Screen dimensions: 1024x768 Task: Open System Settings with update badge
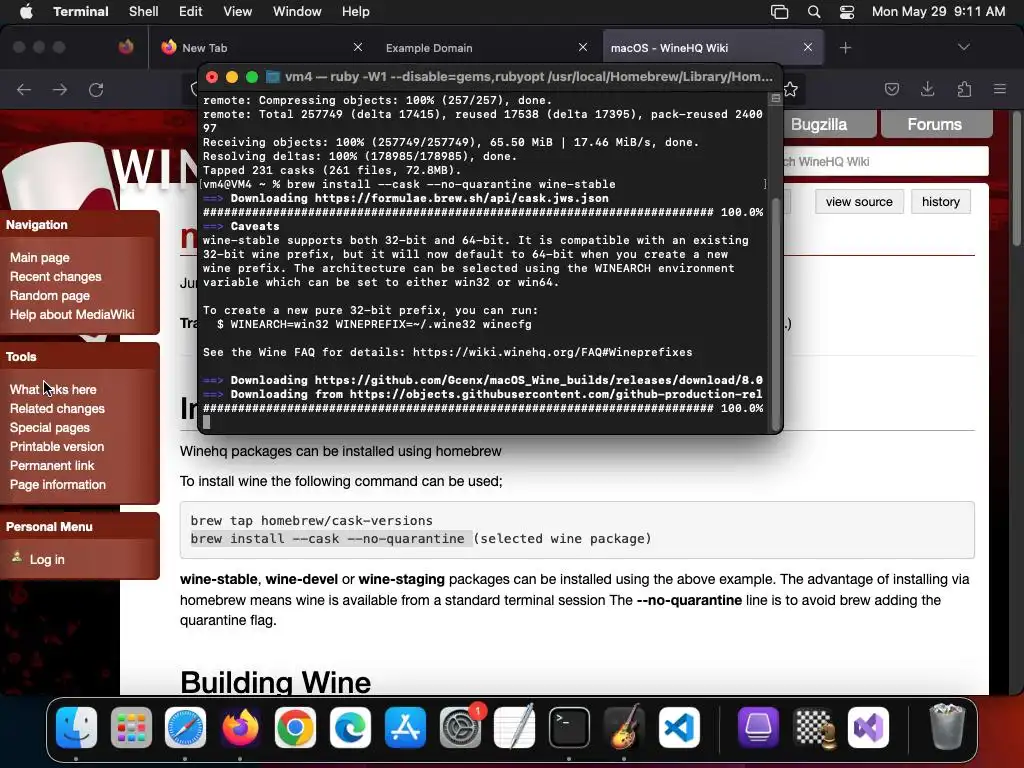coord(460,727)
